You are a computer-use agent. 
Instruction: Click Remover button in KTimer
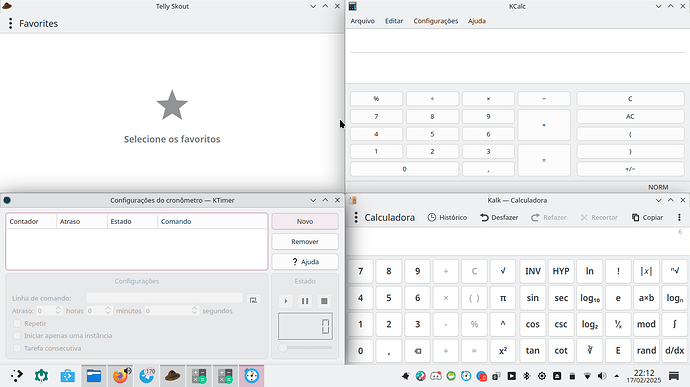tap(305, 242)
